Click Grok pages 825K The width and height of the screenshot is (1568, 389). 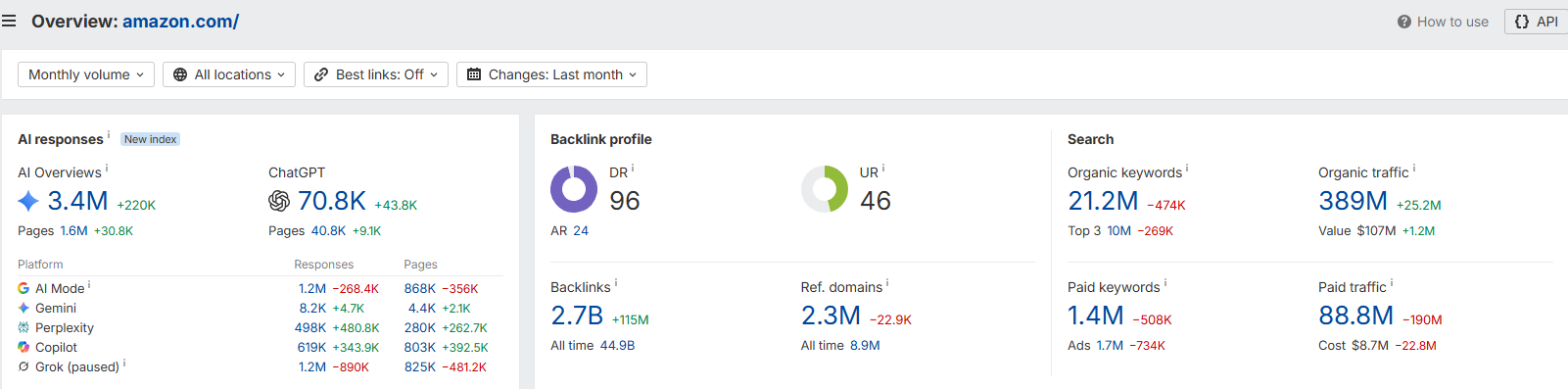tap(420, 367)
